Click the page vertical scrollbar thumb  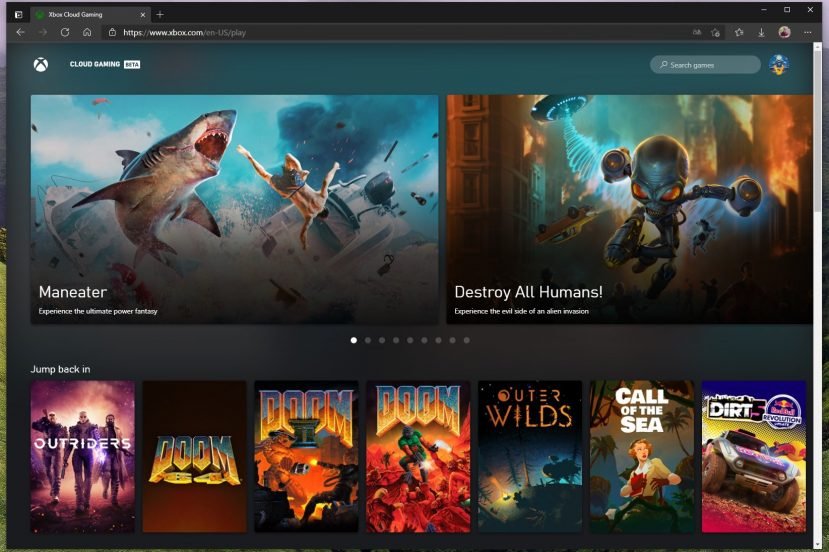819,130
